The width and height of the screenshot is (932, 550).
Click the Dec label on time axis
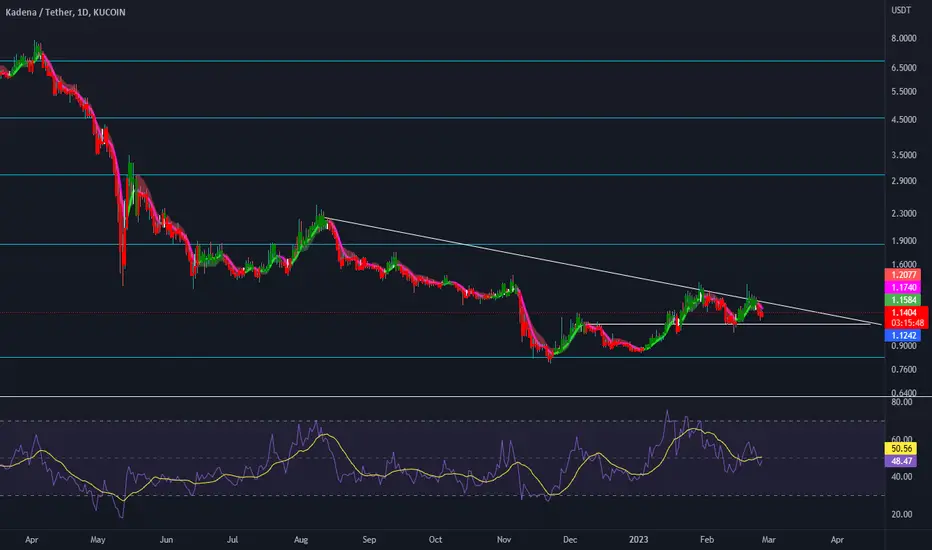[x=569, y=540]
